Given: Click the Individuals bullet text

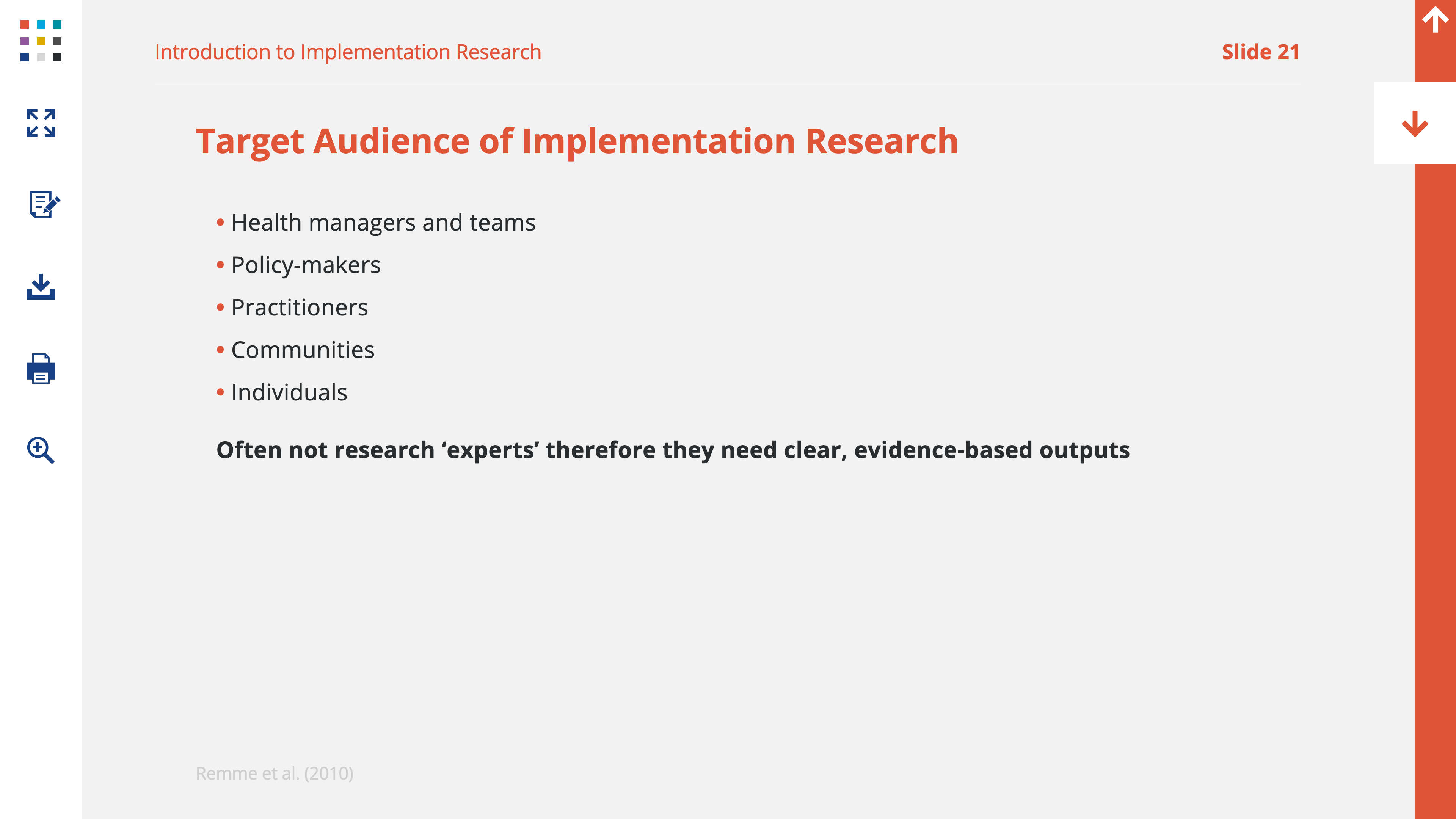Looking at the screenshot, I should [x=289, y=392].
